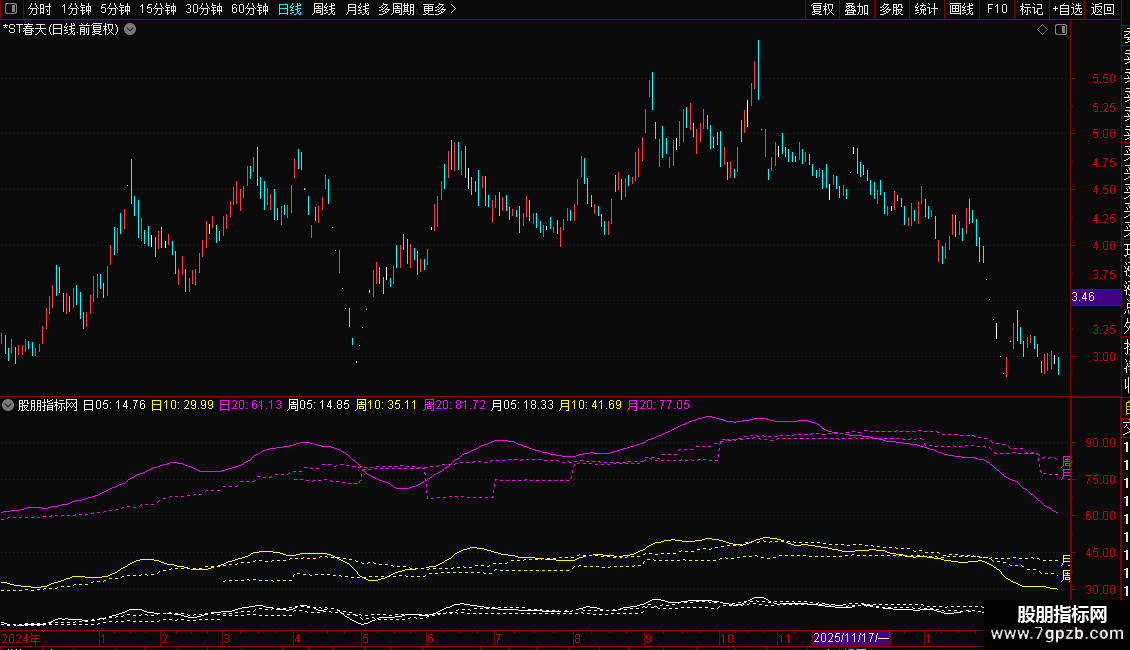Click the 复权 adjustment button
Viewport: 1130px width, 650px height.
[x=822, y=9]
